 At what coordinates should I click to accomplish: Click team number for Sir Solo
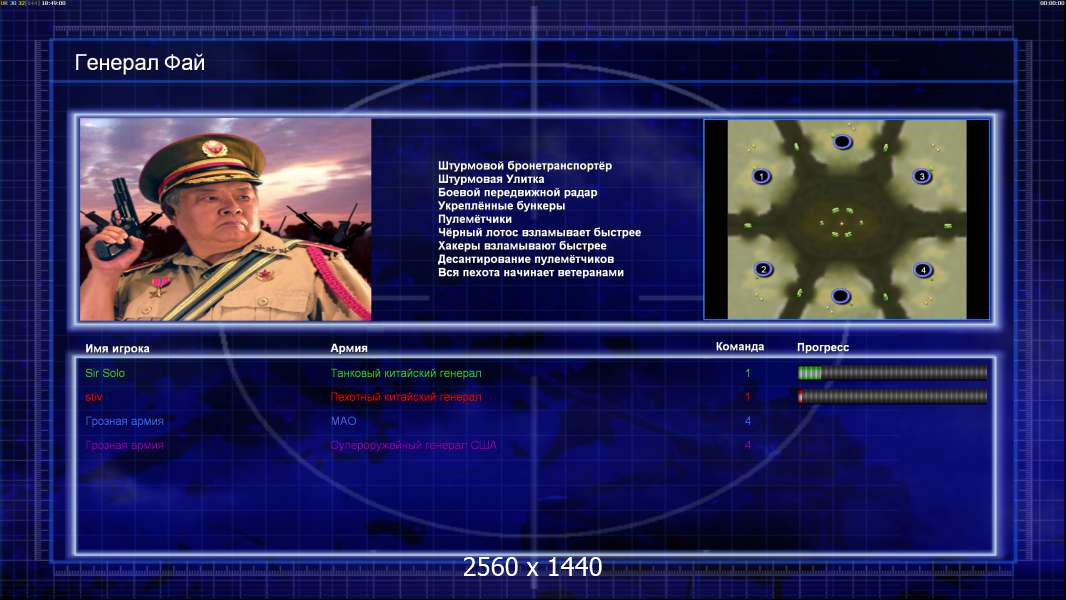tap(748, 373)
